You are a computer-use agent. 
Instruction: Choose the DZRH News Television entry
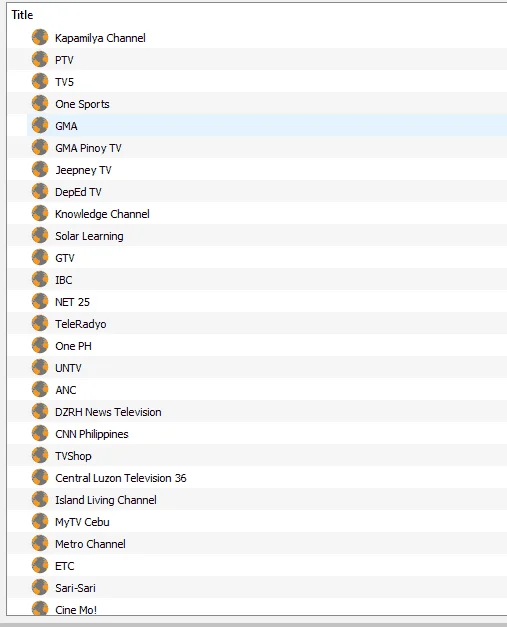click(x=108, y=412)
